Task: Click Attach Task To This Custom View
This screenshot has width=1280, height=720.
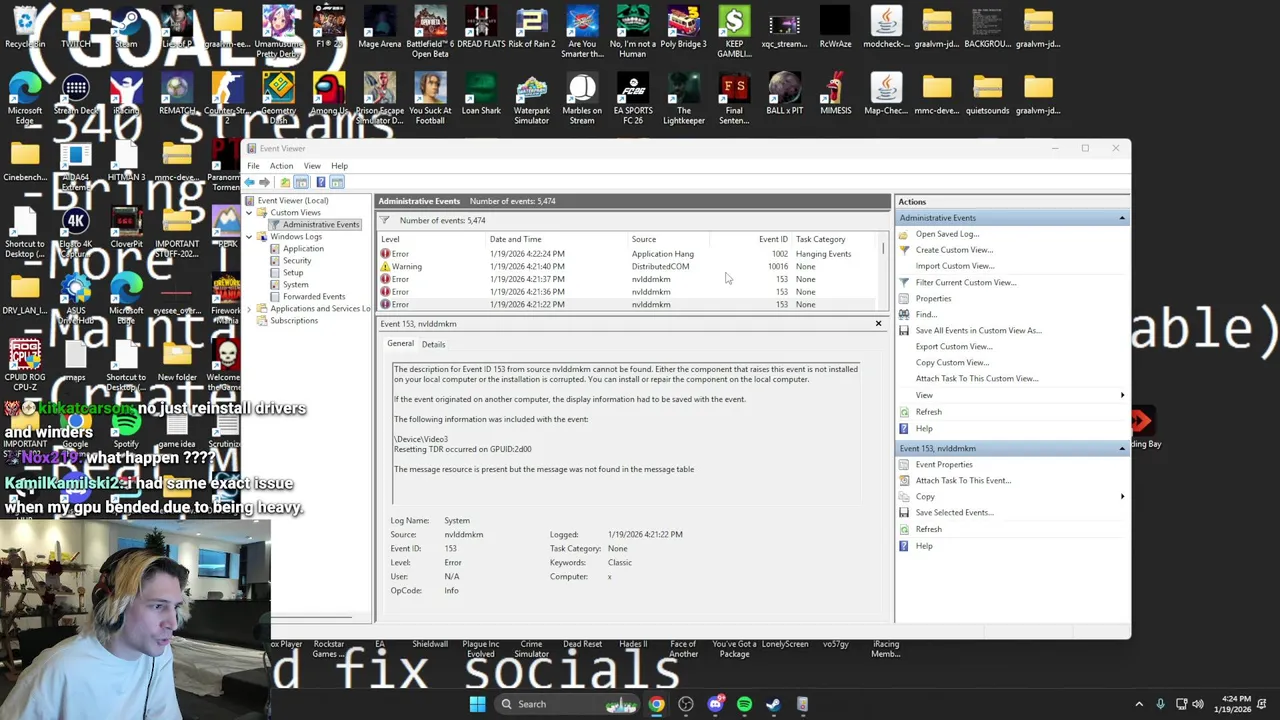Action: click(977, 378)
